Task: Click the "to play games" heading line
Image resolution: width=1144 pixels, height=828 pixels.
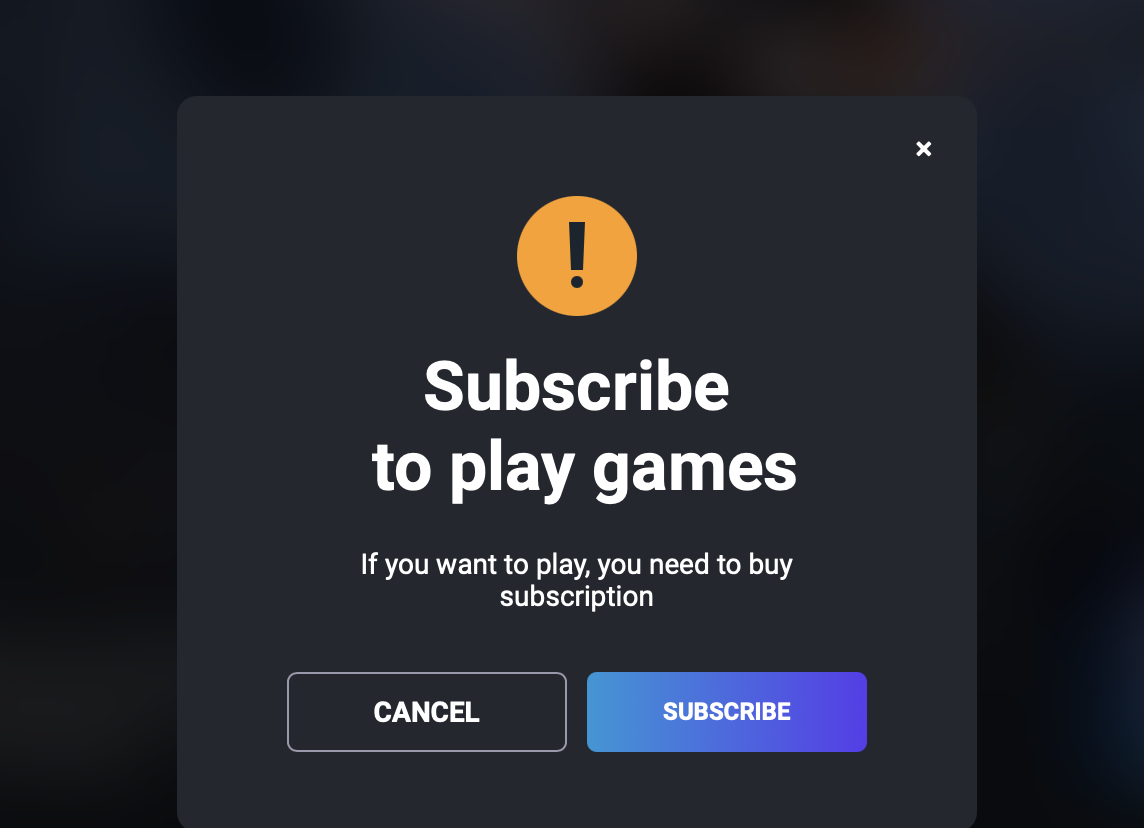Action: 584,468
